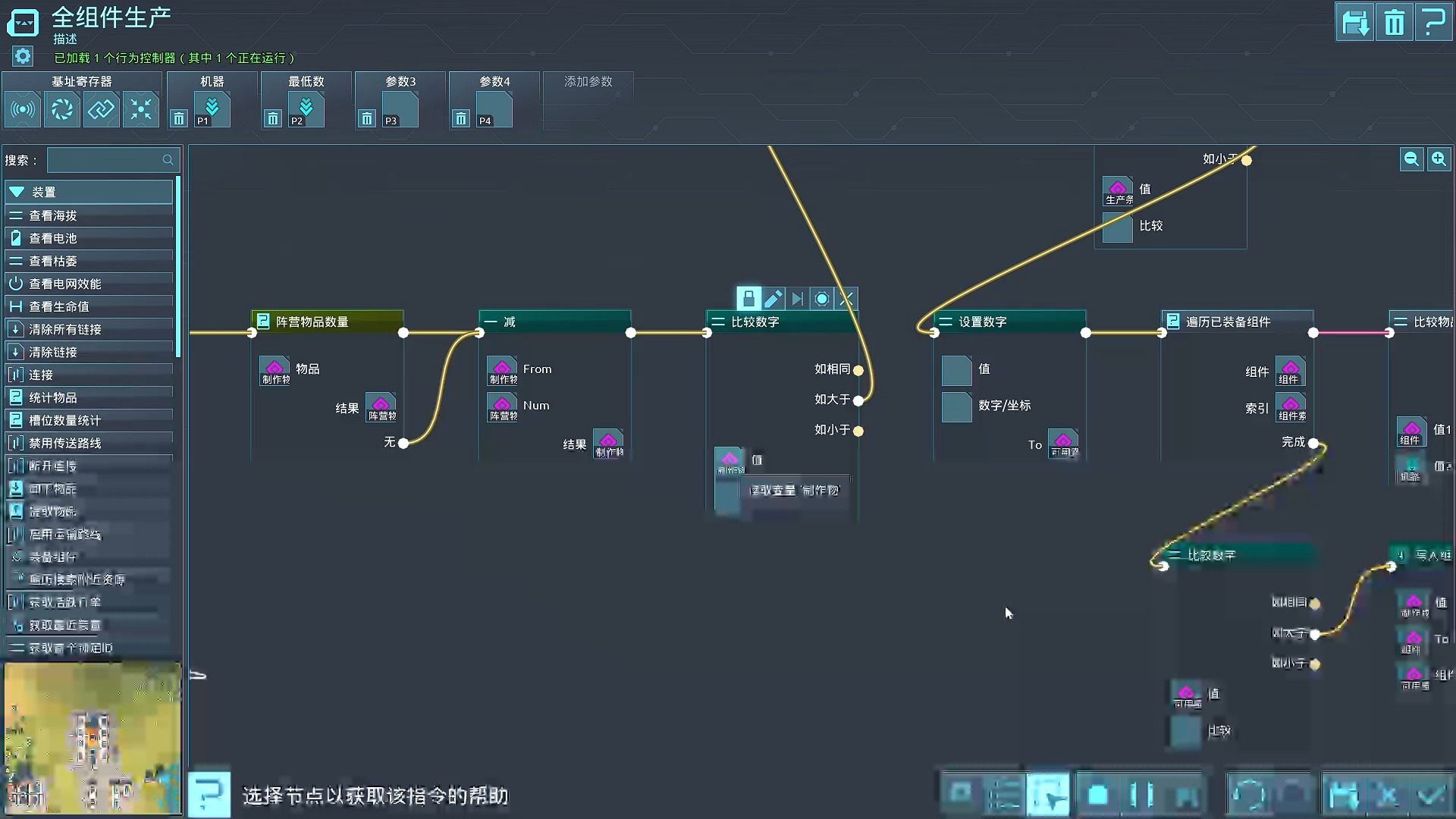
Task: Click the trash icon at top right
Action: tap(1394, 22)
